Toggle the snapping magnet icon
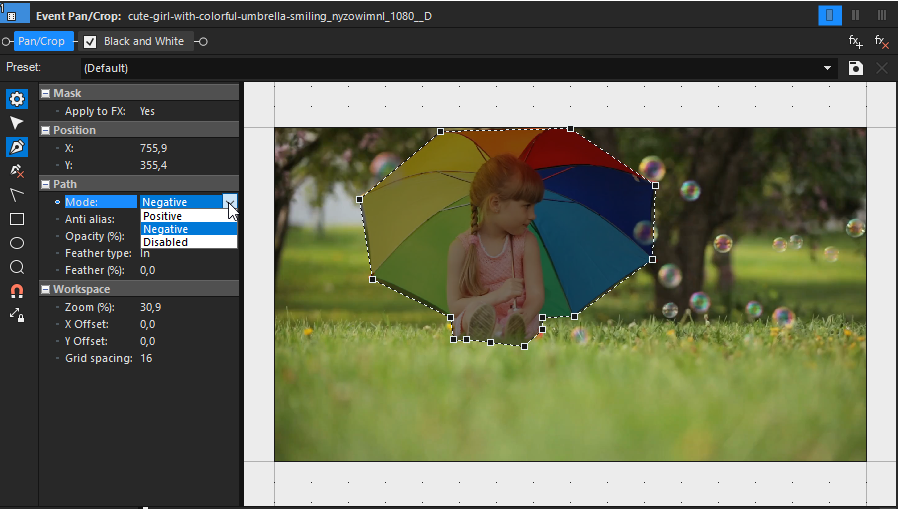 (x=17, y=291)
